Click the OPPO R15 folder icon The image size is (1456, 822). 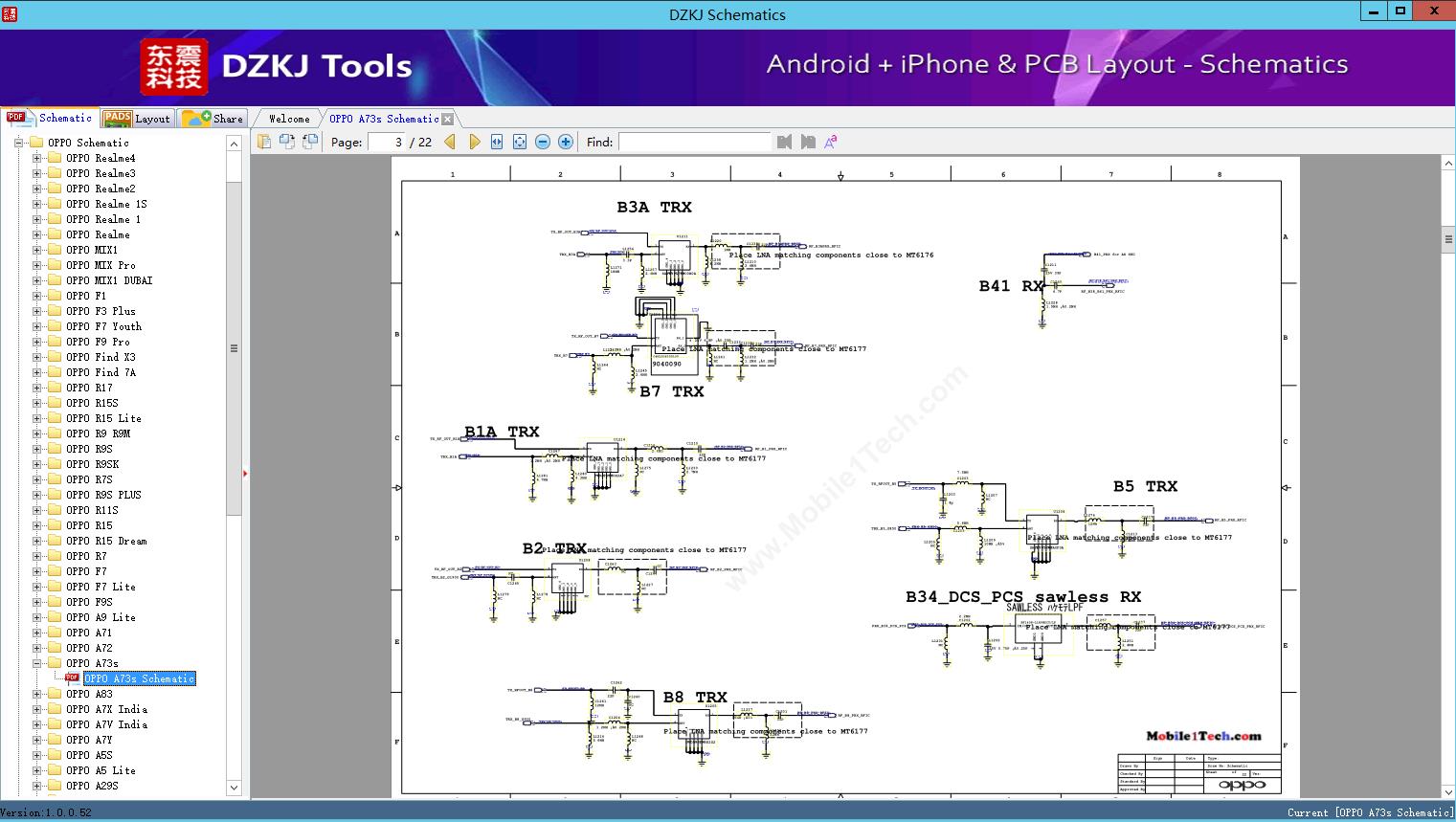[x=55, y=525]
